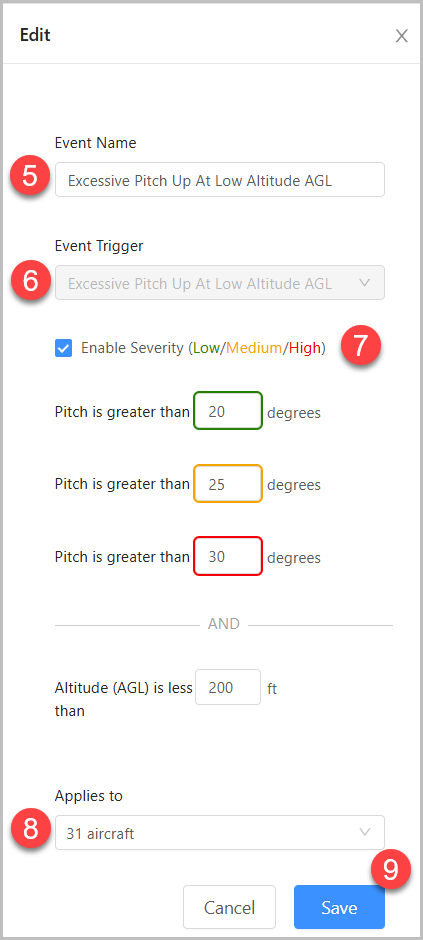Viewport: 423px width, 940px height.
Task: Click the Event Name text field
Action: pyautogui.click(x=220, y=179)
